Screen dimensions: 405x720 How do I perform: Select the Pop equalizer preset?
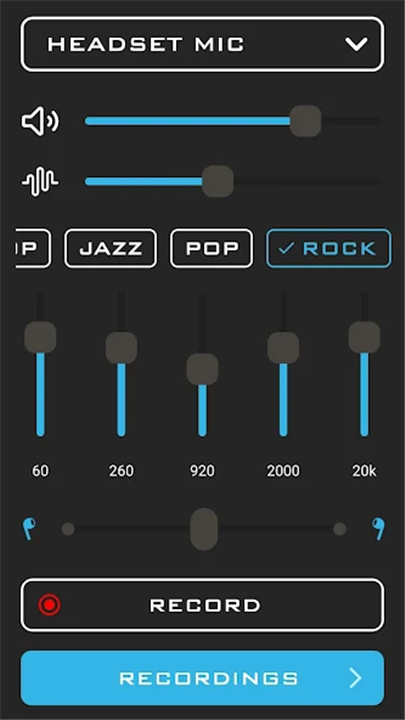(212, 248)
